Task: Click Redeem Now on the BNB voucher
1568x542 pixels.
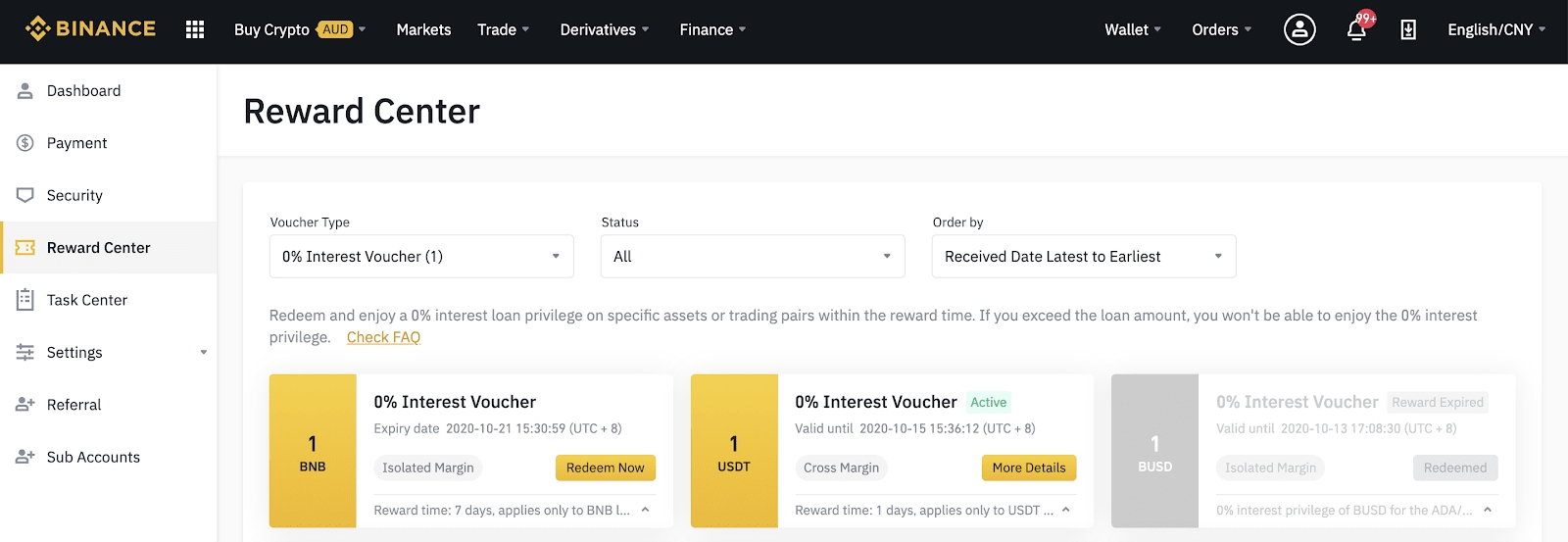Action: (x=605, y=468)
